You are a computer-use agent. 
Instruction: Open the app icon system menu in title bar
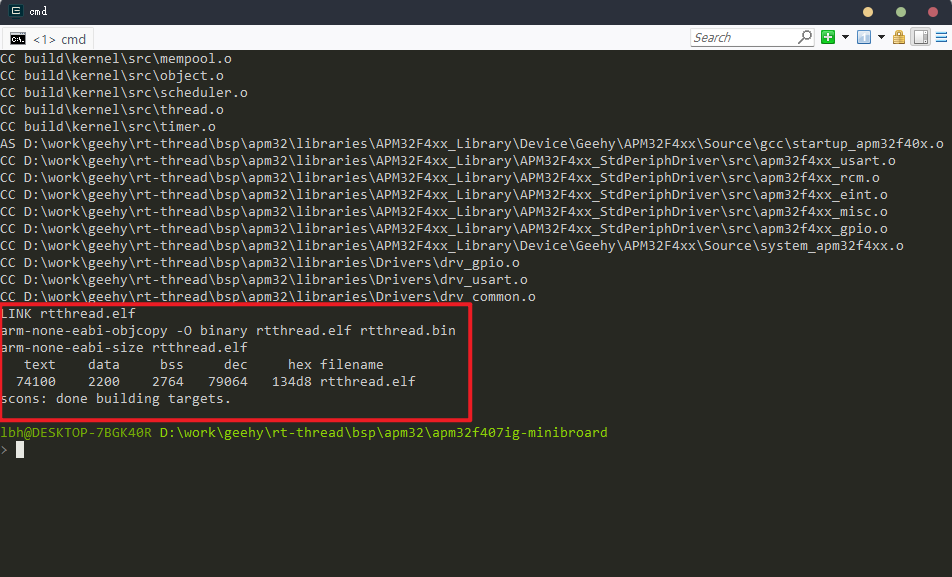pos(15,12)
